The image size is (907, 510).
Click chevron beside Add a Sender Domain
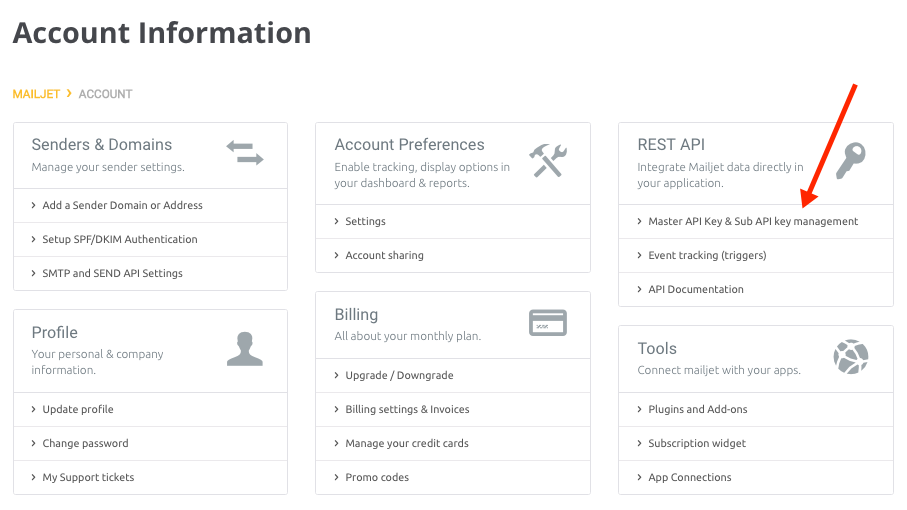point(33,205)
